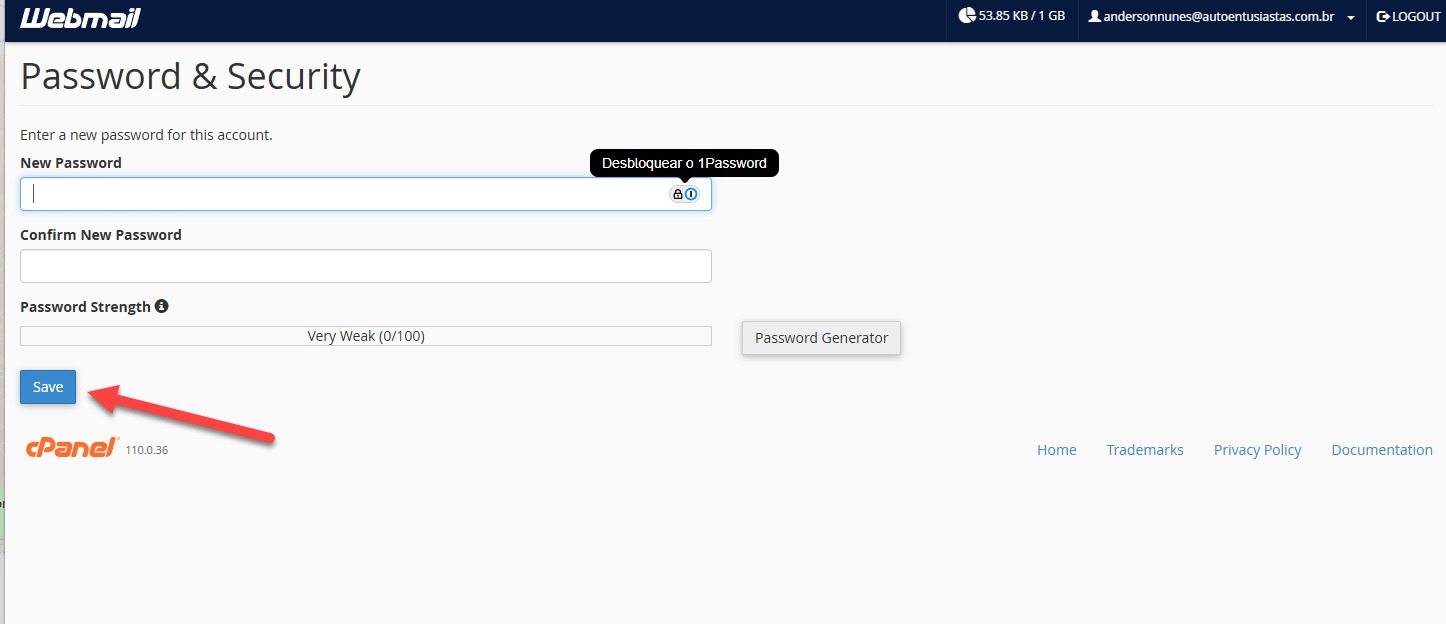Viewport: 1446px width, 624px height.
Task: Open the Privacy Policy link
Action: click(x=1257, y=450)
